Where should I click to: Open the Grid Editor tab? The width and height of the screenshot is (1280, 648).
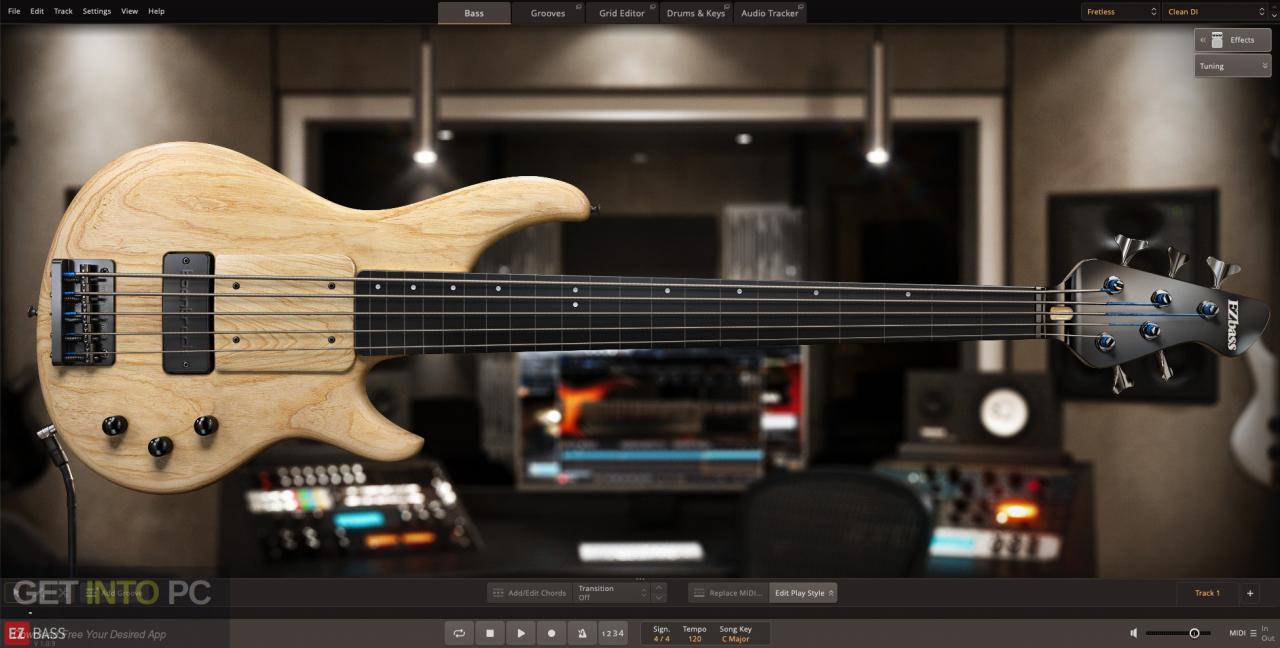coord(622,13)
